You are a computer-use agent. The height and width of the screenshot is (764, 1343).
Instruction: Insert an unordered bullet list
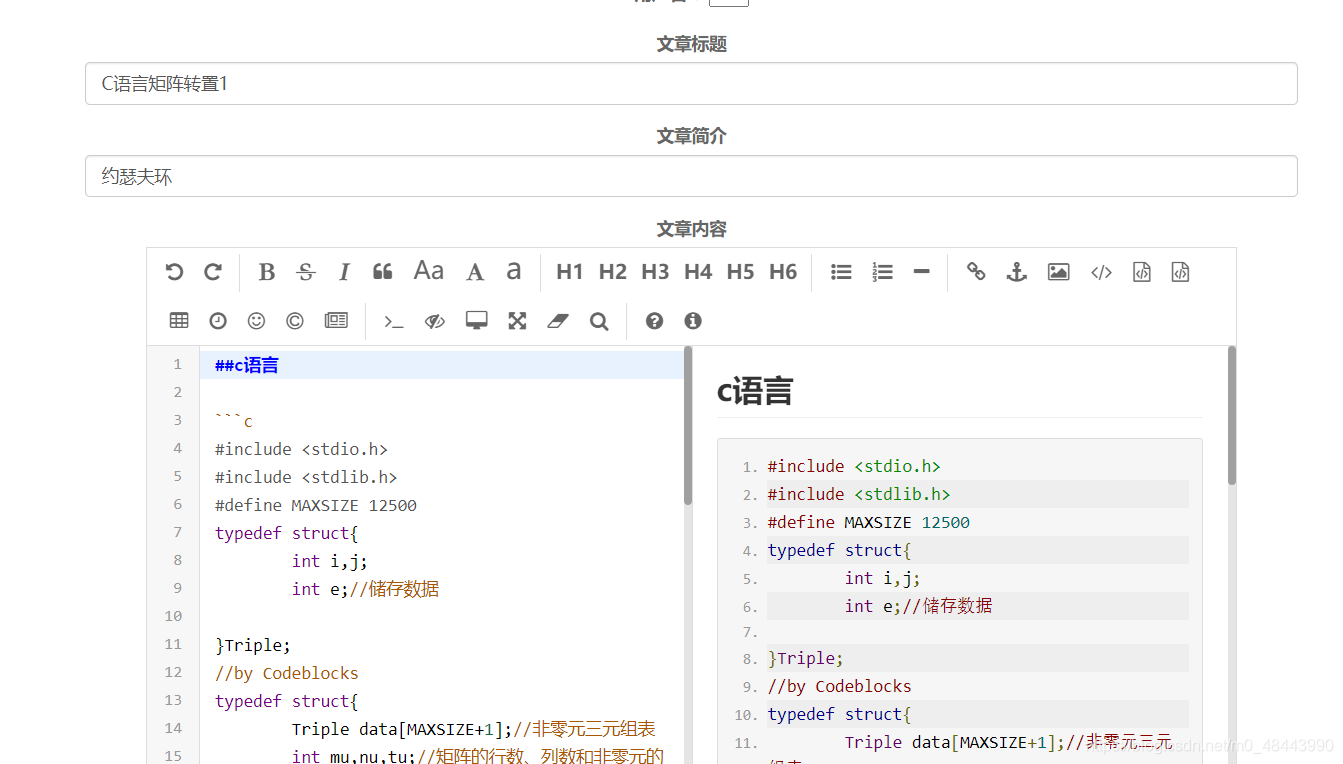pyautogui.click(x=841, y=272)
